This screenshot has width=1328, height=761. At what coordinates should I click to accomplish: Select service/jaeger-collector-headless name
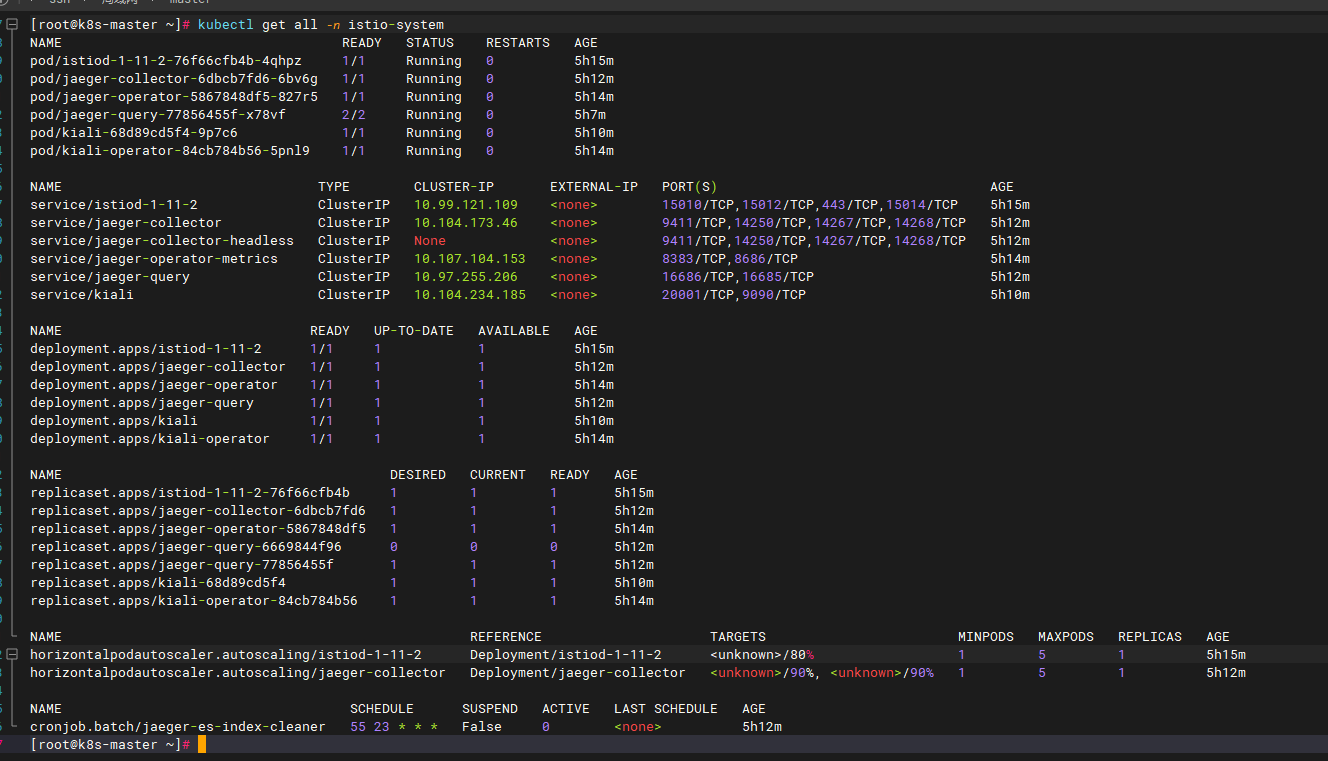162,240
